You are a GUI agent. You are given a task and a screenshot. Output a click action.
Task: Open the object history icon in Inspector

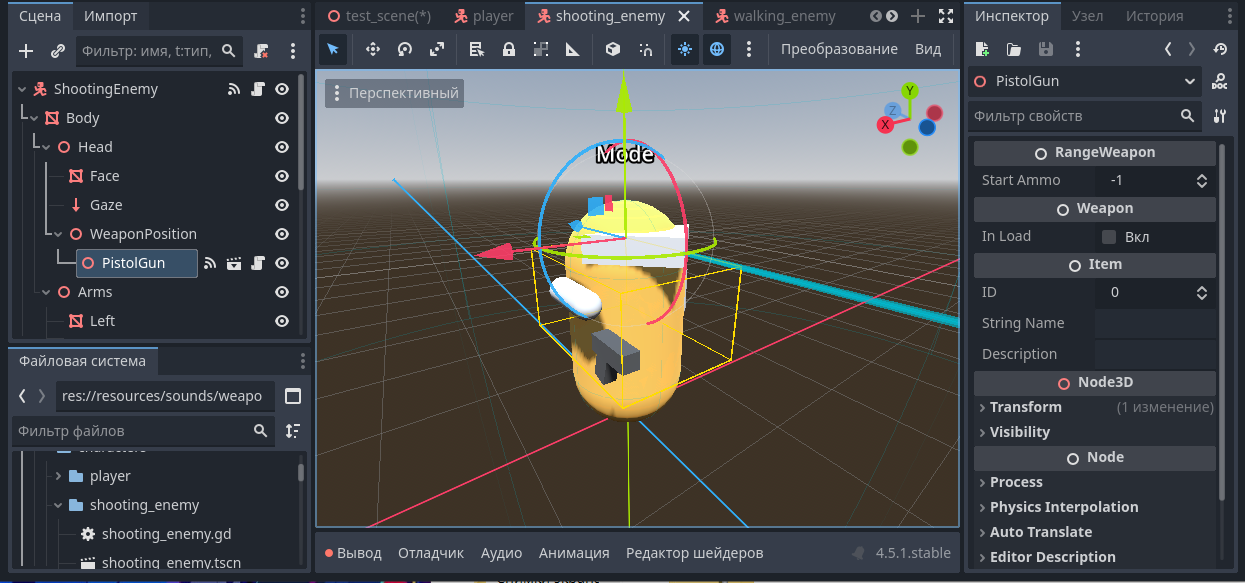1220,48
